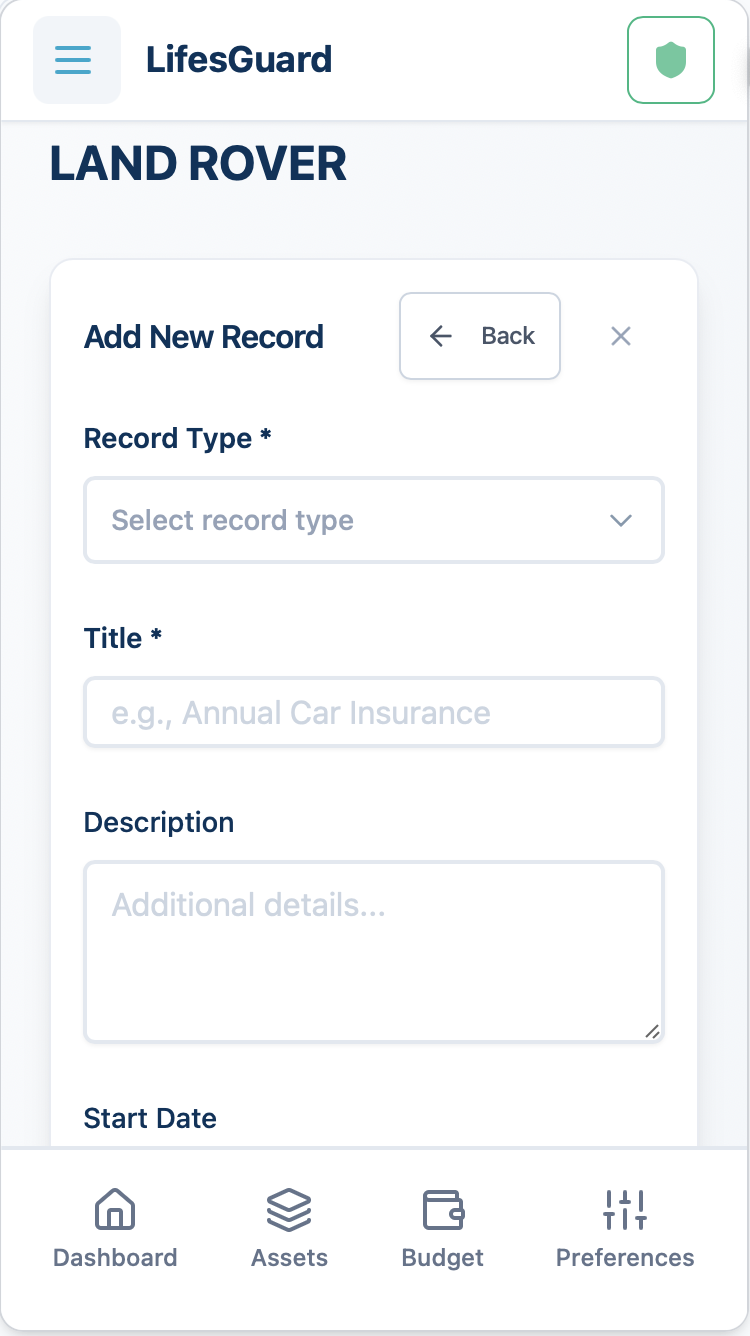750x1336 pixels.
Task: Grab the Description box resize handle
Action: pyautogui.click(x=652, y=1031)
